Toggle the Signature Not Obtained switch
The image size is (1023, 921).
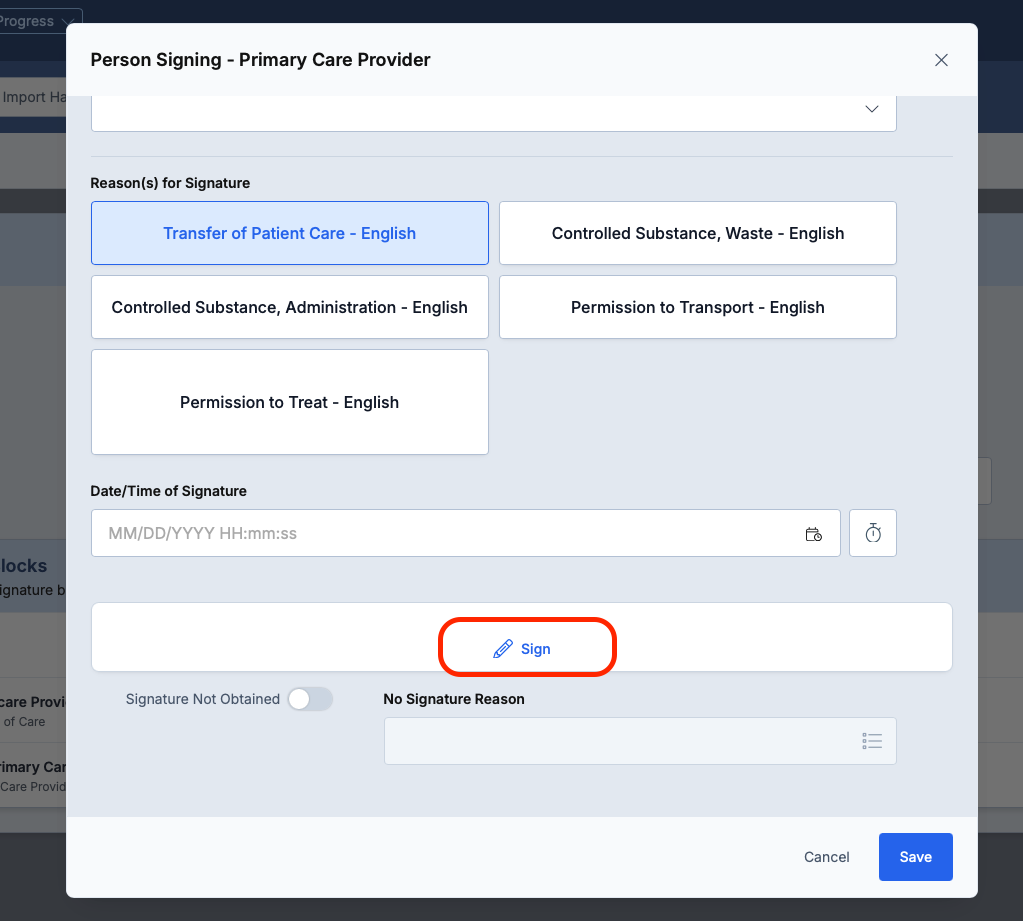click(309, 699)
